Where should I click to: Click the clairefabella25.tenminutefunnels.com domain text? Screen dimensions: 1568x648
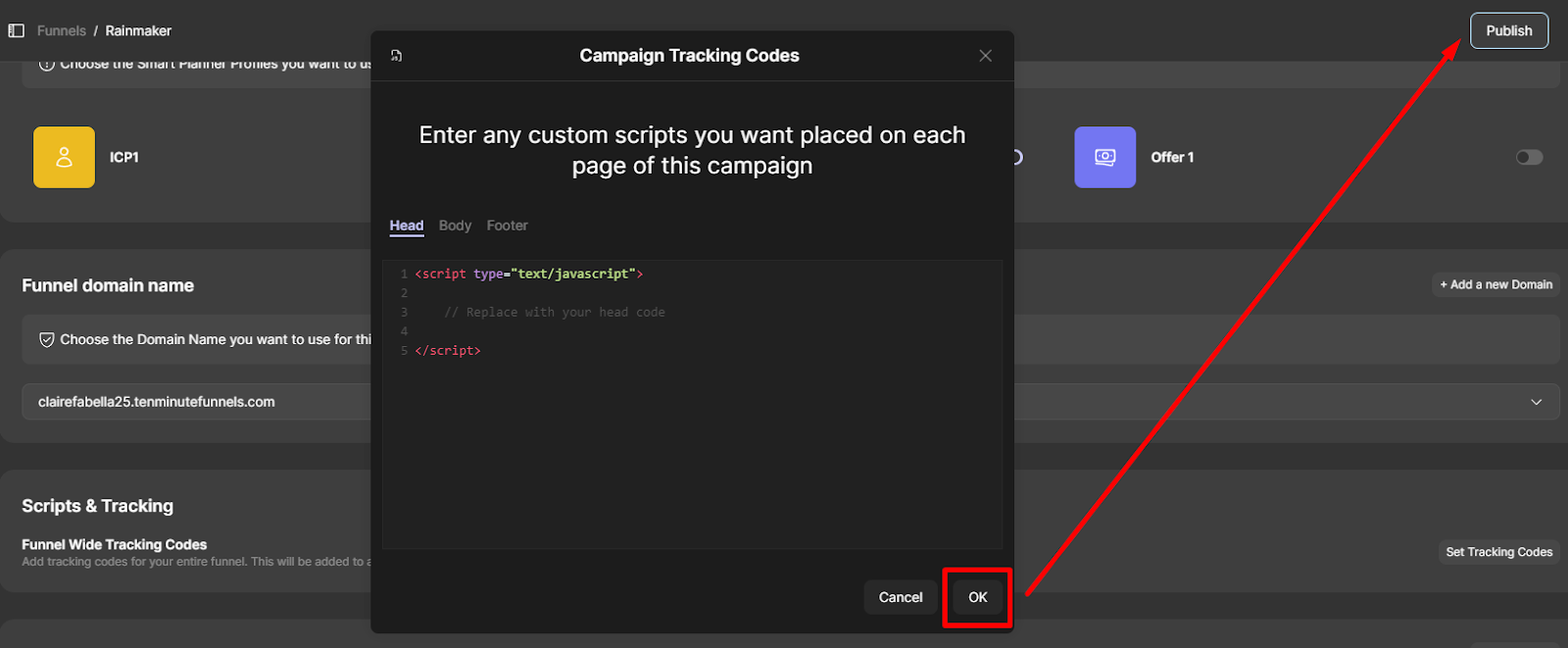pos(157,402)
